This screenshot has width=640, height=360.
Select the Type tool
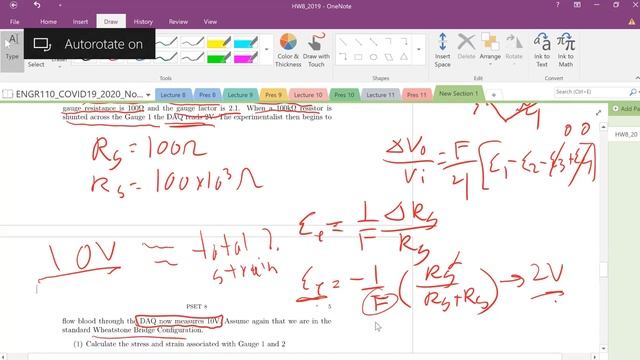coord(12,49)
